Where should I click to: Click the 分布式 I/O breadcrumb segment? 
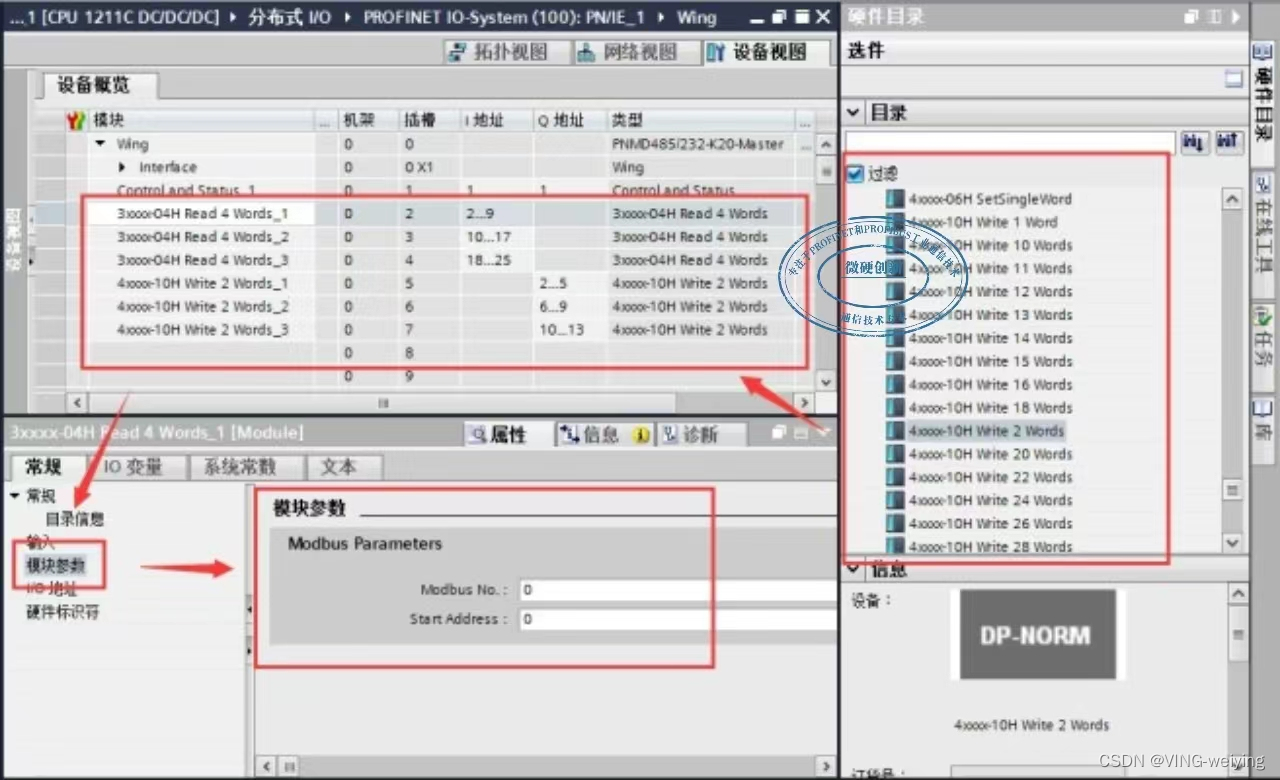click(x=290, y=17)
